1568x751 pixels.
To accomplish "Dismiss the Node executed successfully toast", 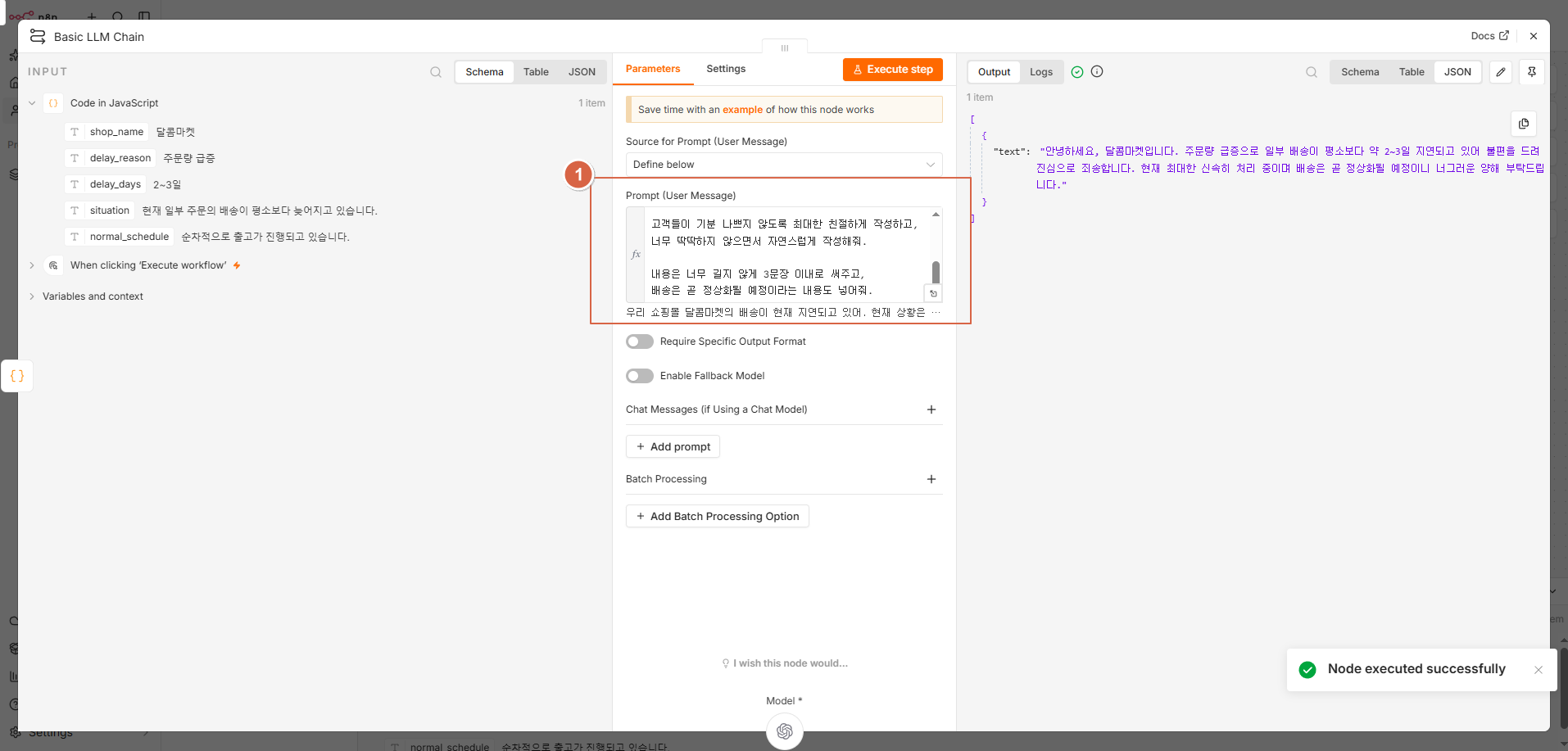I will point(1539,670).
